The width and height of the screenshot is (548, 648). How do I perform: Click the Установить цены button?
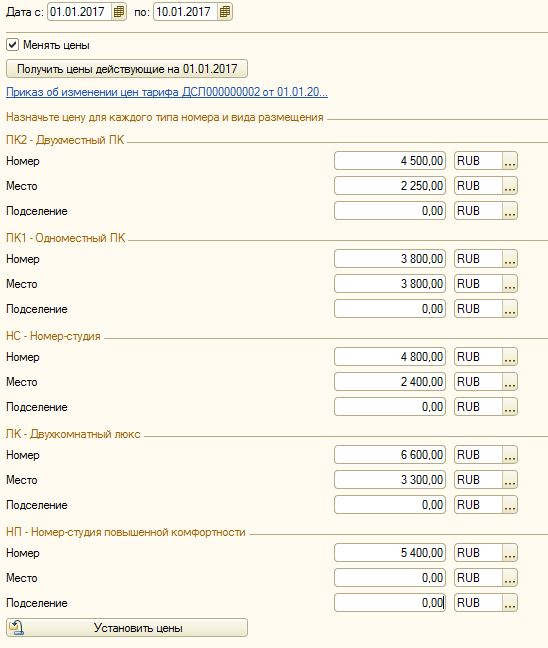click(127, 627)
